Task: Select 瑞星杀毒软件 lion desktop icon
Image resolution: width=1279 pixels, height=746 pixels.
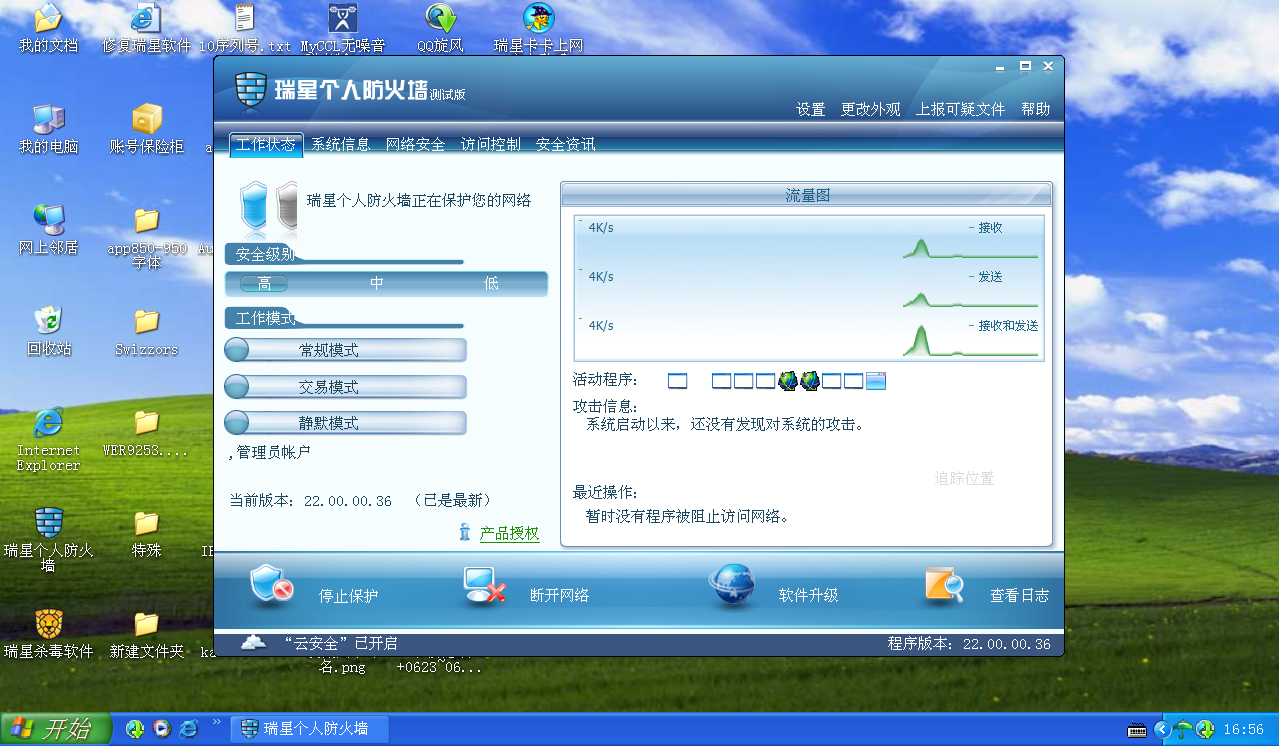Action: pos(48,633)
